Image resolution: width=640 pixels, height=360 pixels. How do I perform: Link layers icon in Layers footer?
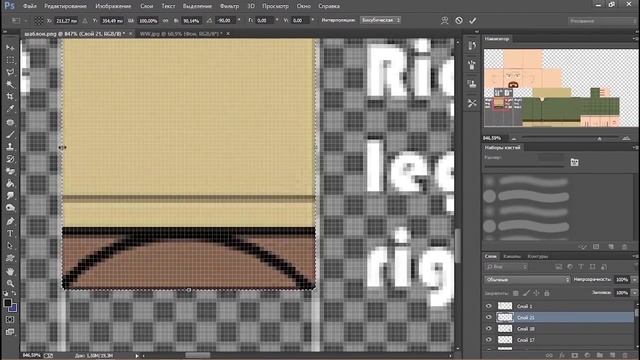point(549,356)
